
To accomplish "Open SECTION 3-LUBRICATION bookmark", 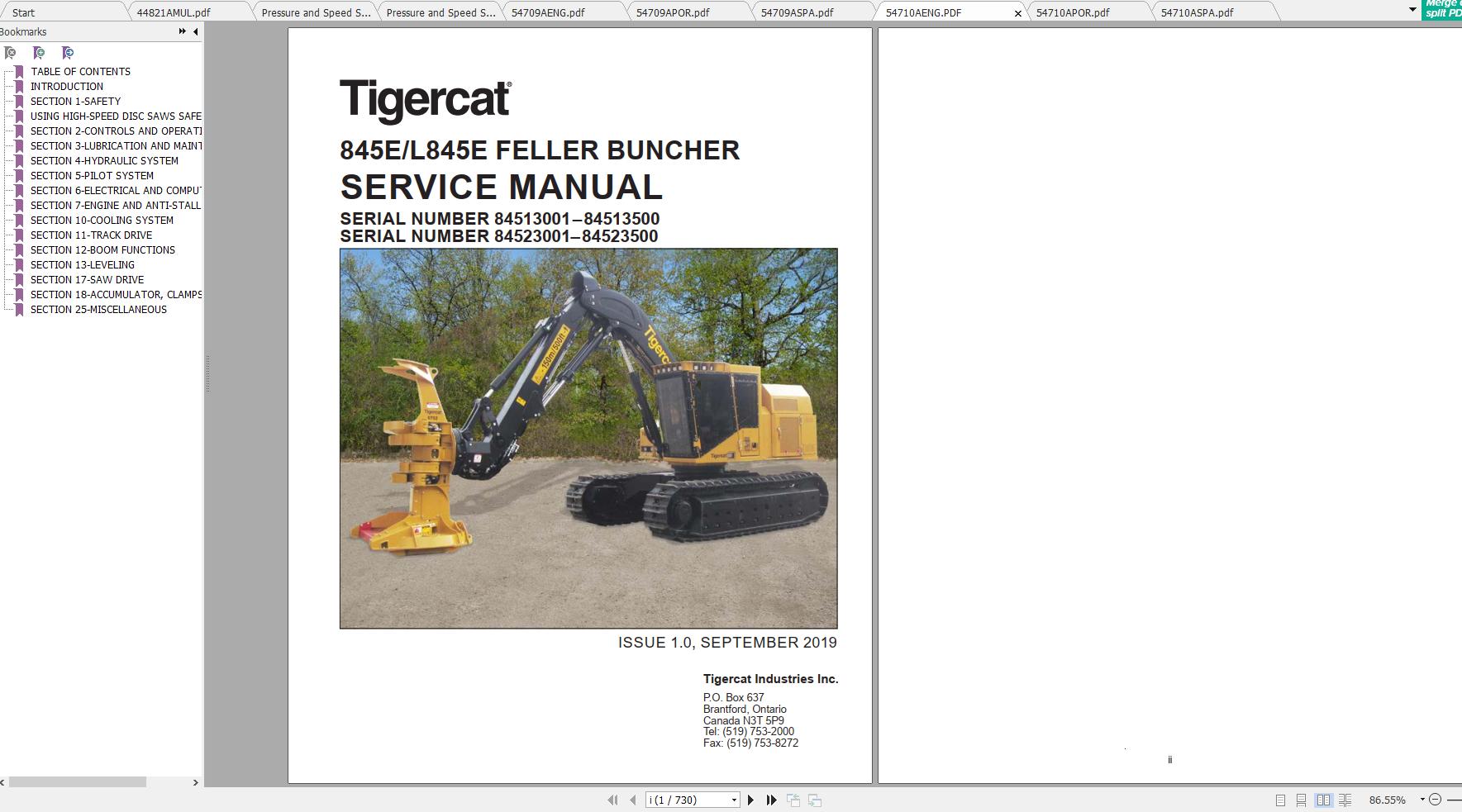I will tap(116, 146).
